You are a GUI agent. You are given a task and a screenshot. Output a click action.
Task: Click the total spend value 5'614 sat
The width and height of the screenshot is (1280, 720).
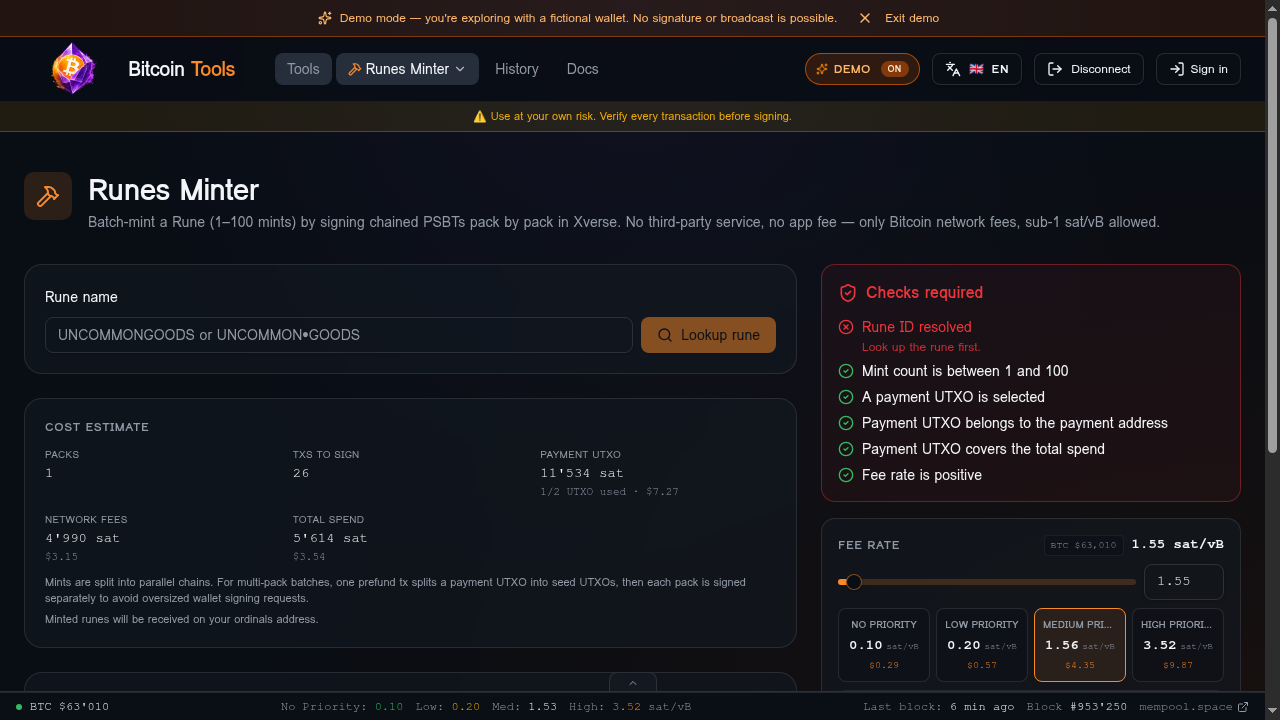330,538
